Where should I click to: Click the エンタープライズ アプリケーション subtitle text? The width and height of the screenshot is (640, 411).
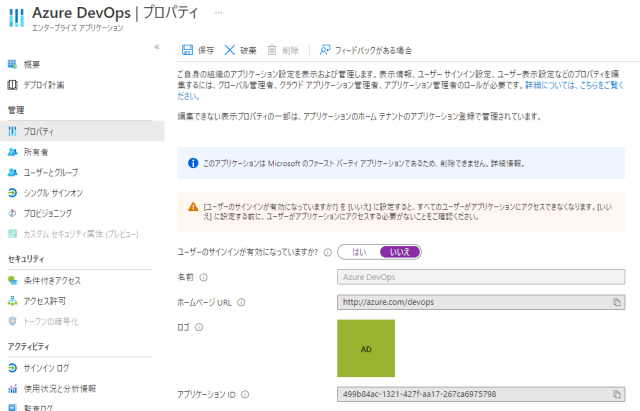coord(78,28)
